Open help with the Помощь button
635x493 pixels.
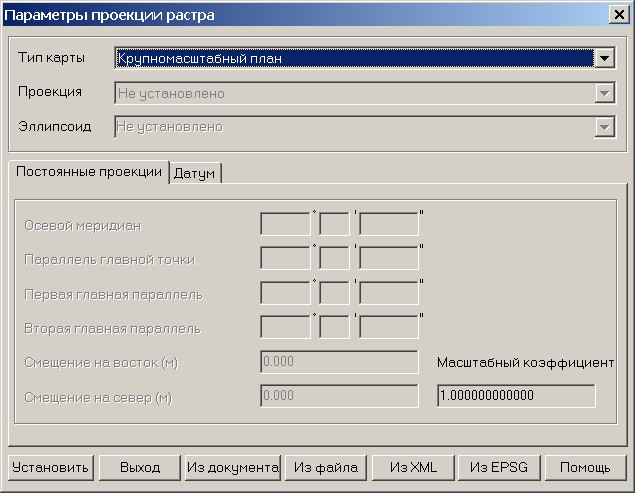click(x=585, y=467)
